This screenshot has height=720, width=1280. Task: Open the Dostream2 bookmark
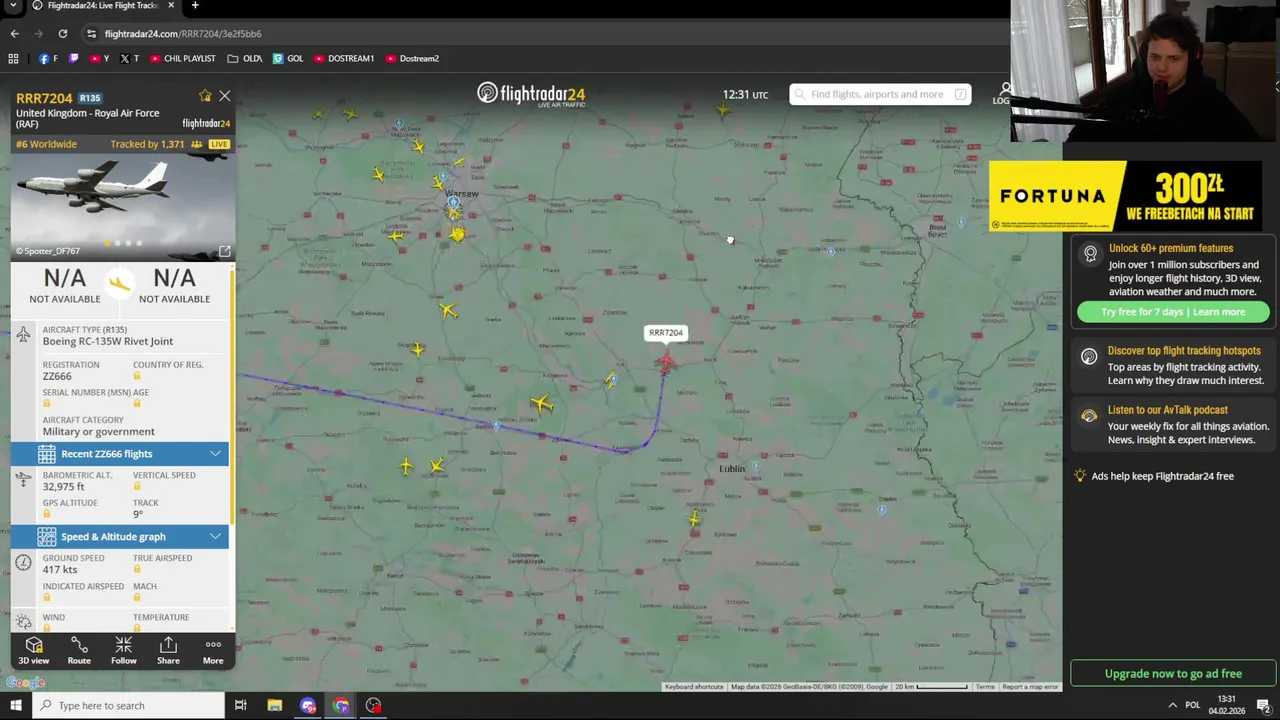(412, 59)
